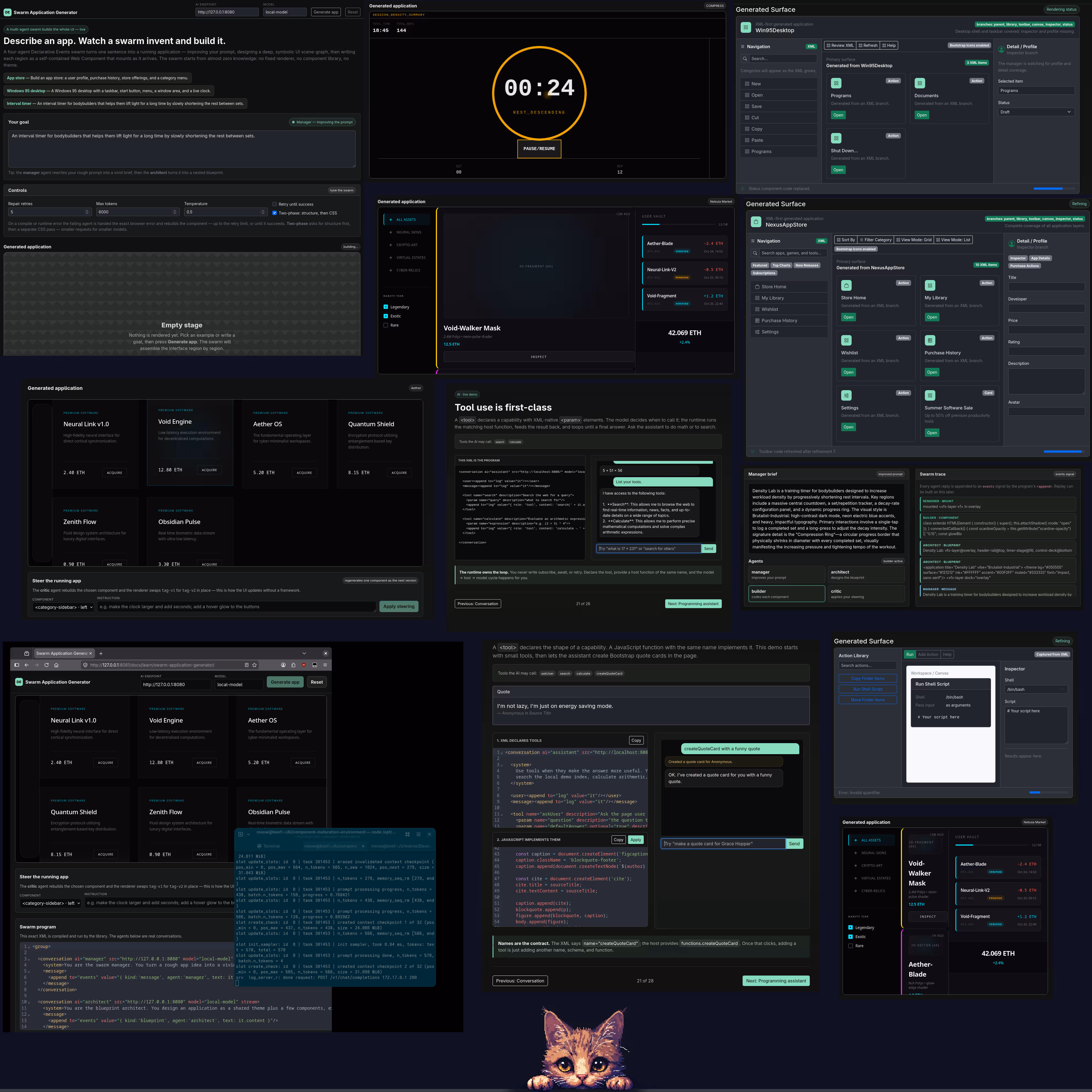
Task: Click the new-tab plus icon in the terminal window
Action: pos(241,834)
